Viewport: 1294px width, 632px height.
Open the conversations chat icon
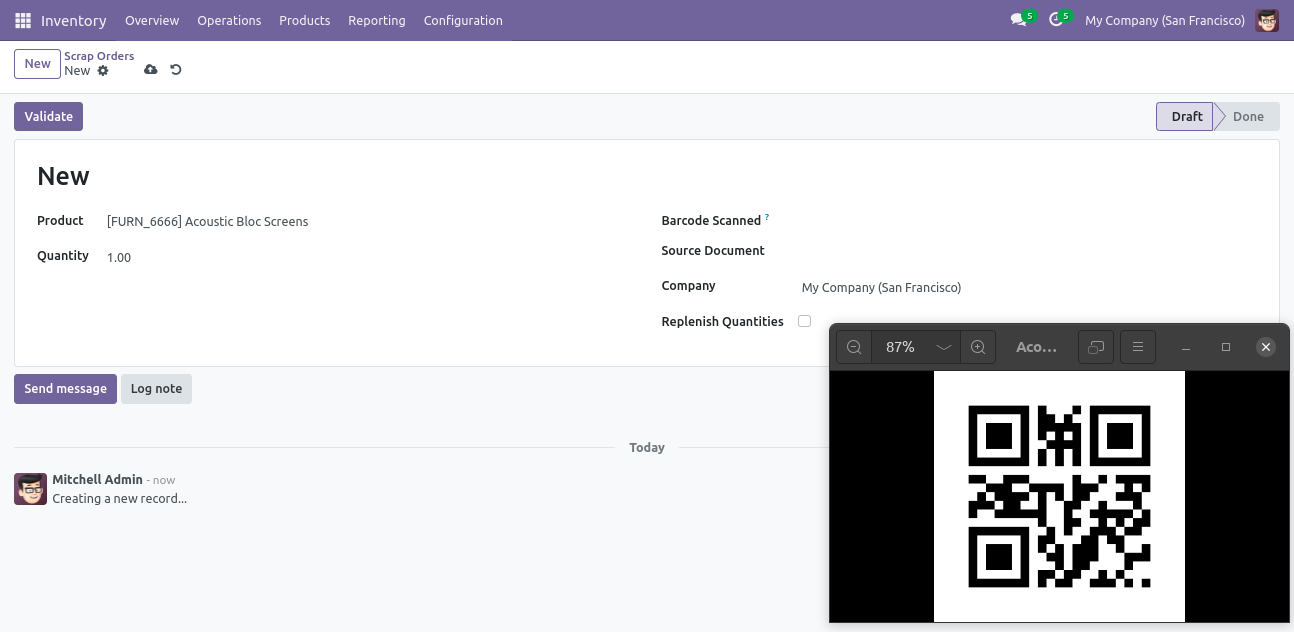(x=1019, y=20)
